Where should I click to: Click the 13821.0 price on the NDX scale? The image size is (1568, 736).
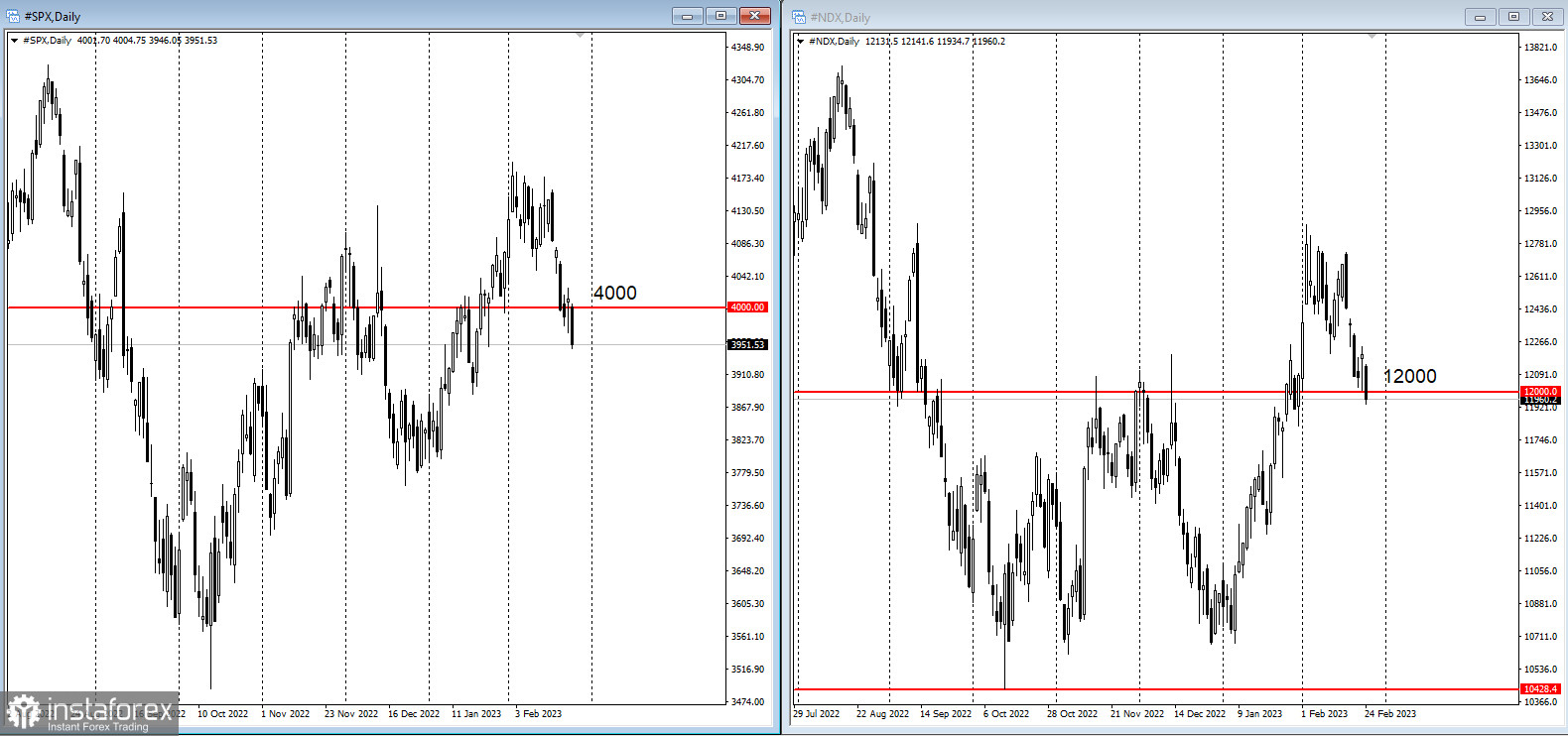coord(1540,48)
